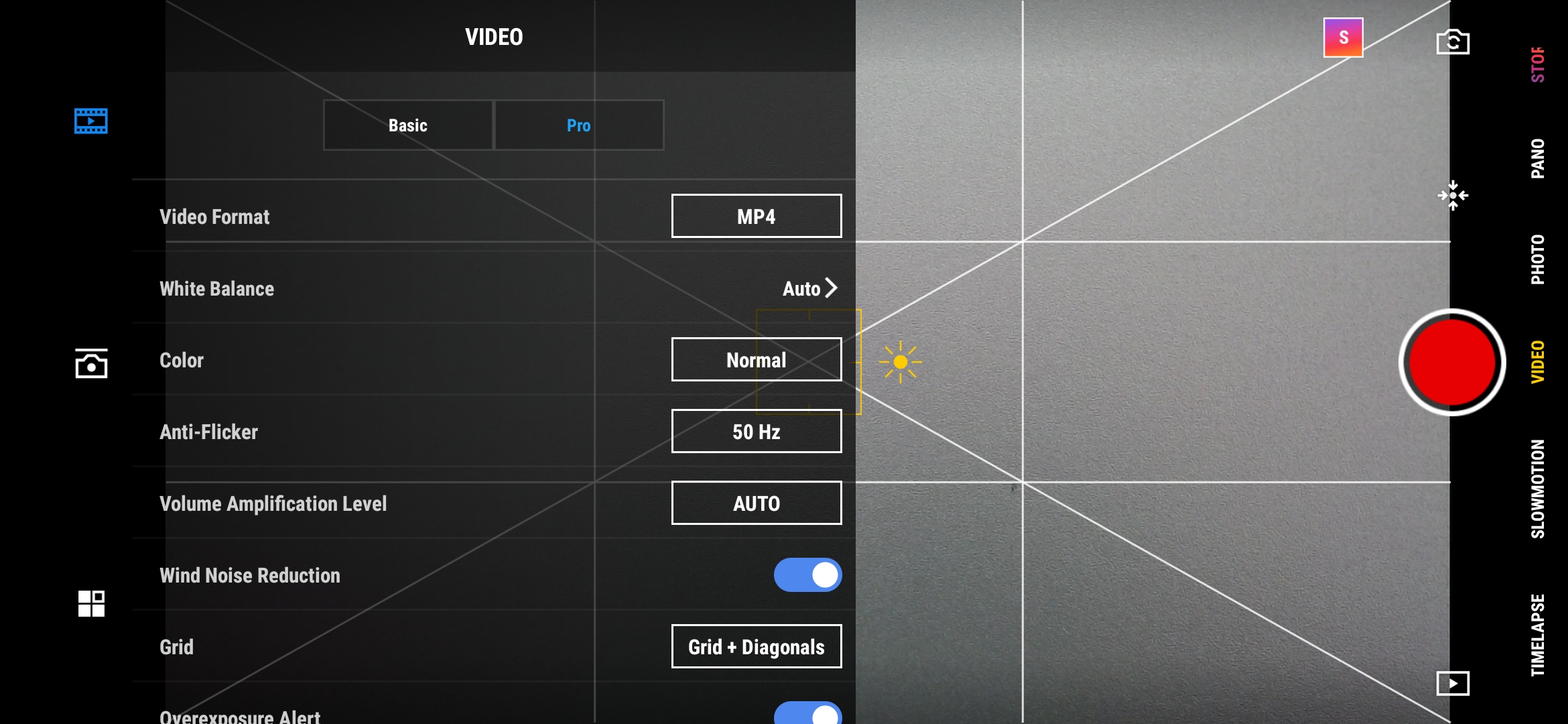Select Normal color profile dropdown

click(755, 359)
